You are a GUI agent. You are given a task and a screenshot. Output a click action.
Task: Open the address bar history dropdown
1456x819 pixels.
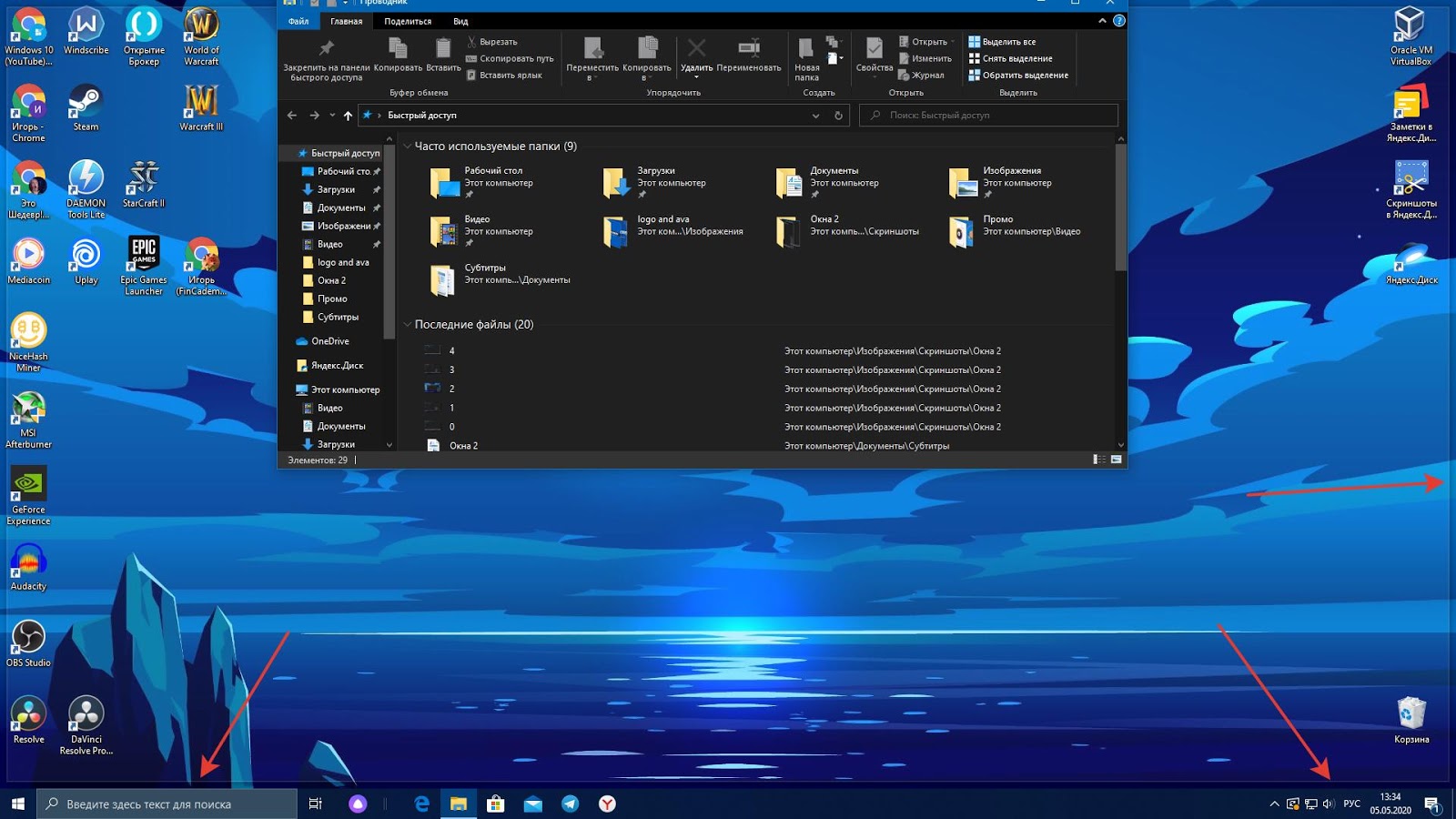click(x=815, y=116)
